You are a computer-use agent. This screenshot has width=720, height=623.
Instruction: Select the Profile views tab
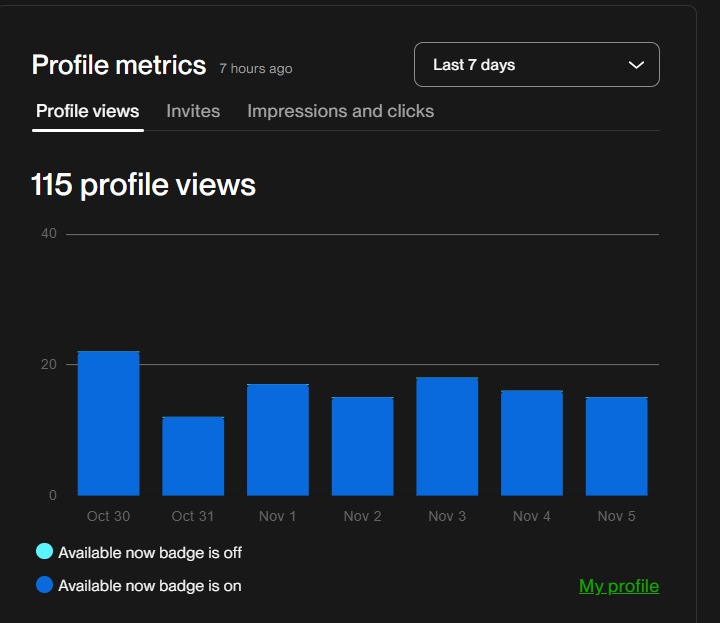point(87,112)
